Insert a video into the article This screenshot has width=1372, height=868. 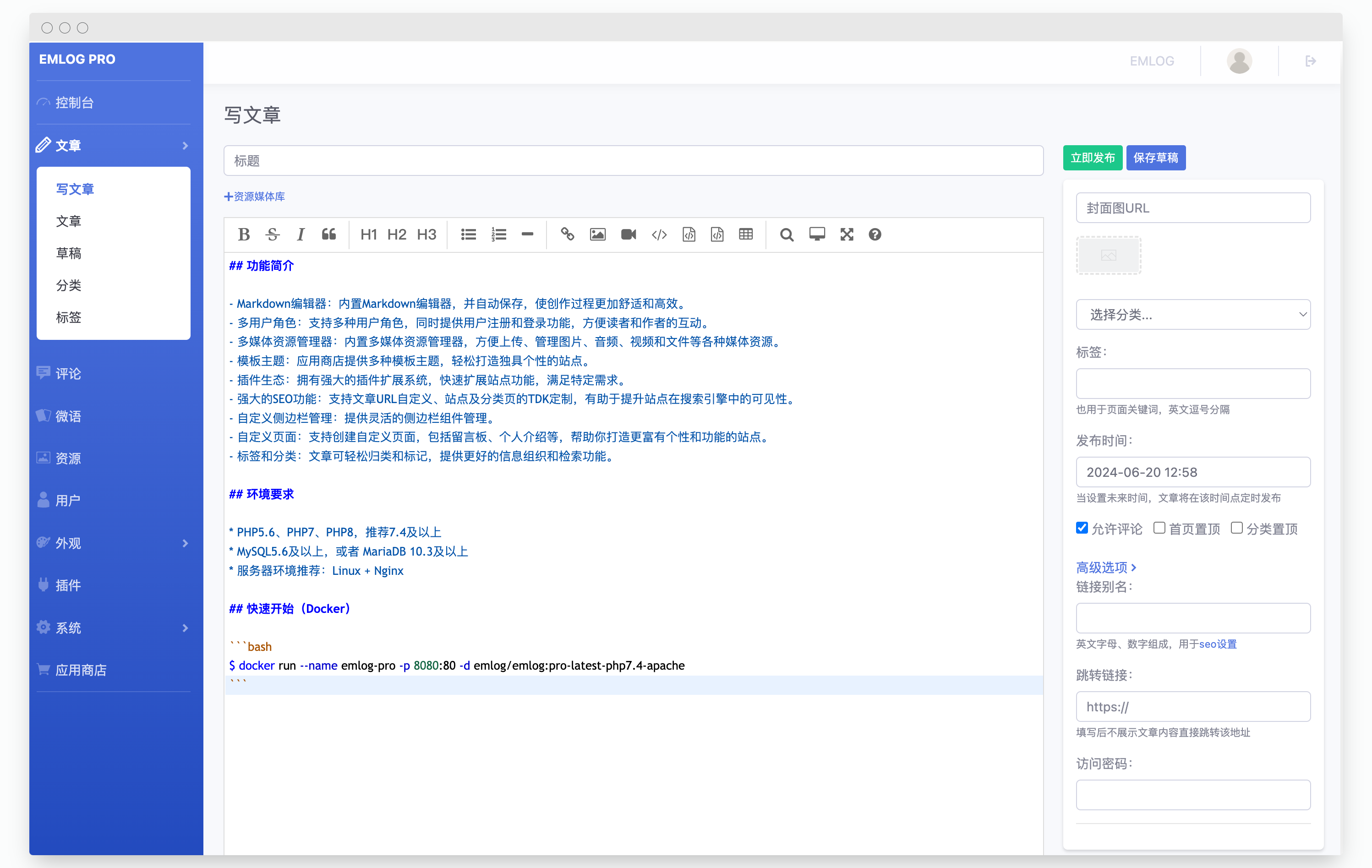[628, 234]
